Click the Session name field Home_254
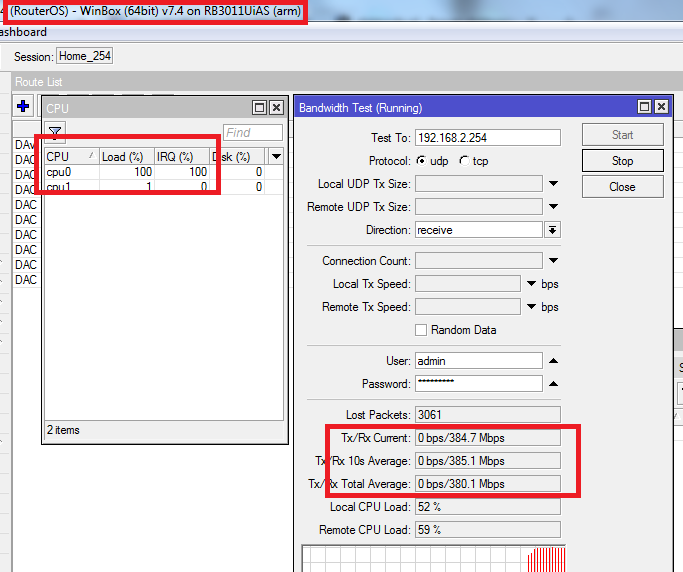The image size is (683, 572). pyautogui.click(x=85, y=56)
